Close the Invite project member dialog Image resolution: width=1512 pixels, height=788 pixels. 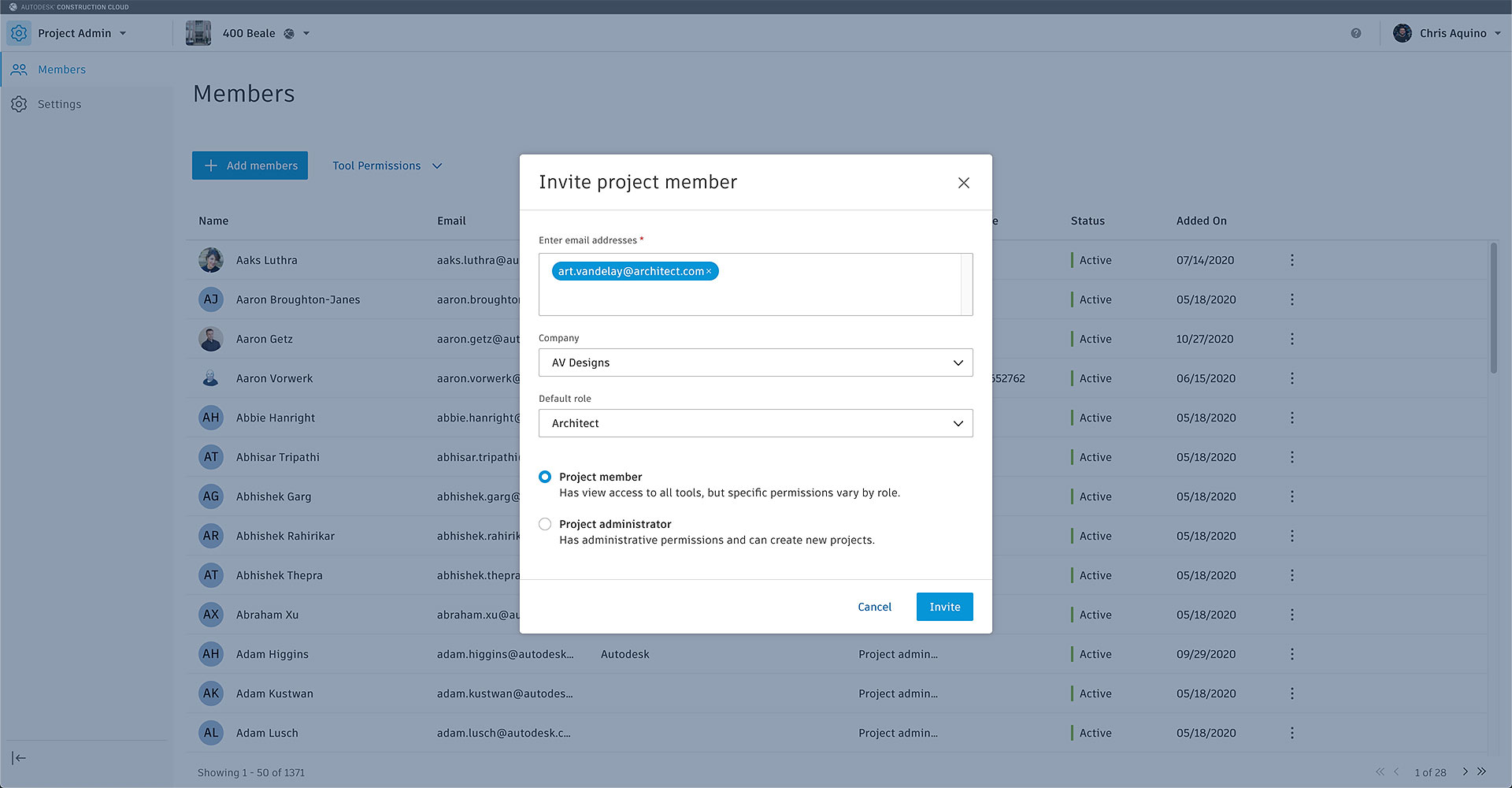tap(963, 183)
